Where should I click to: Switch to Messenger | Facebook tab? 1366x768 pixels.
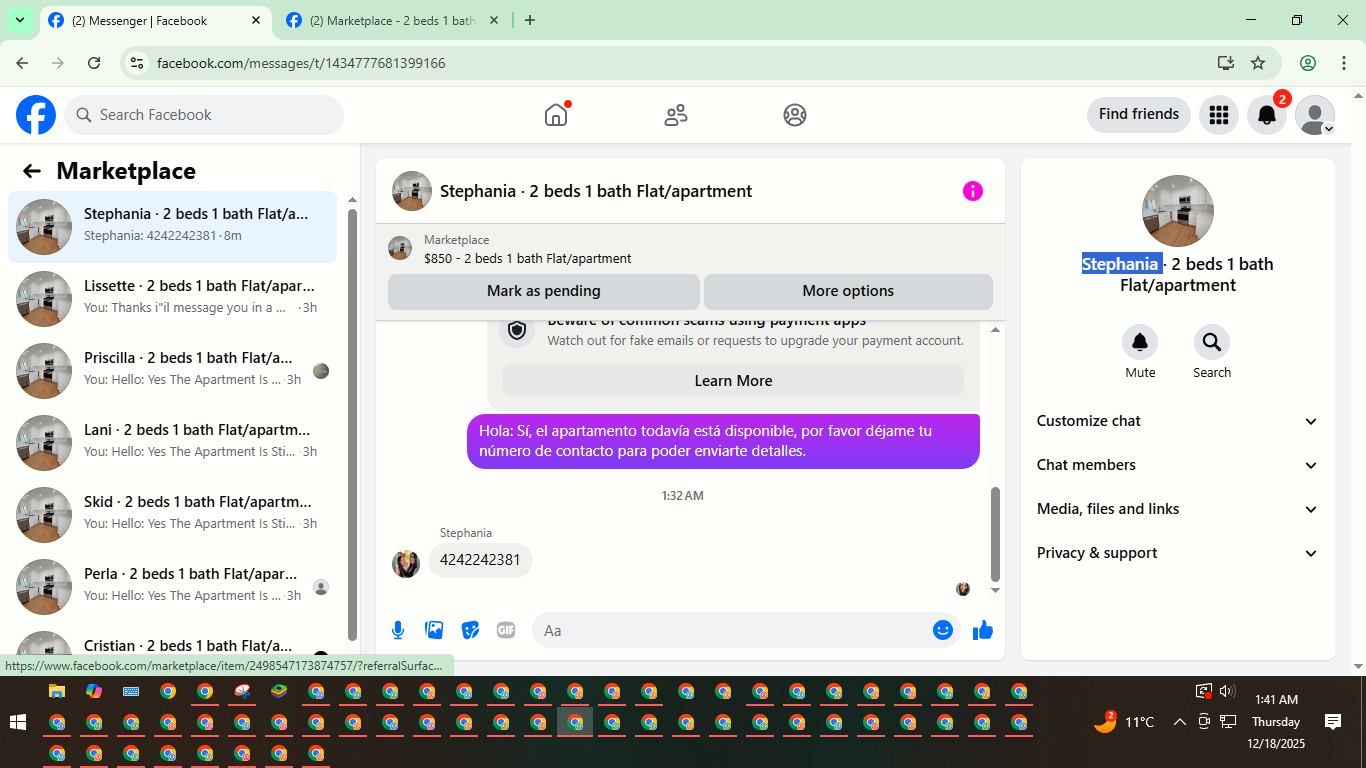[x=155, y=20]
